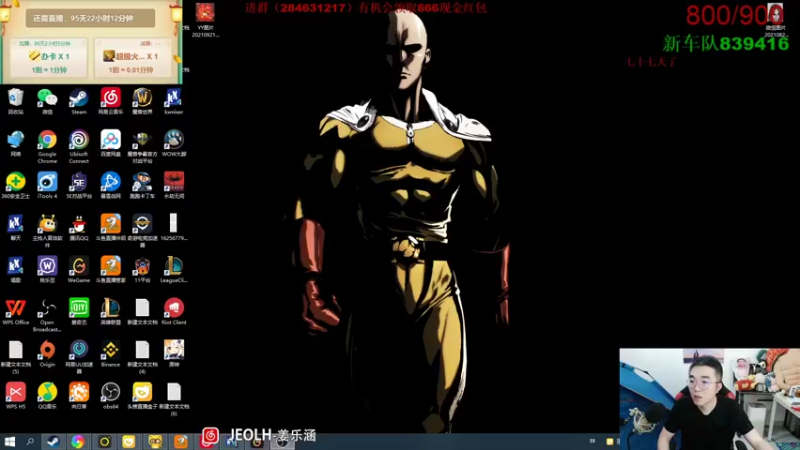Click the Windows Start button
The image size is (800, 450).
click(x=10, y=442)
